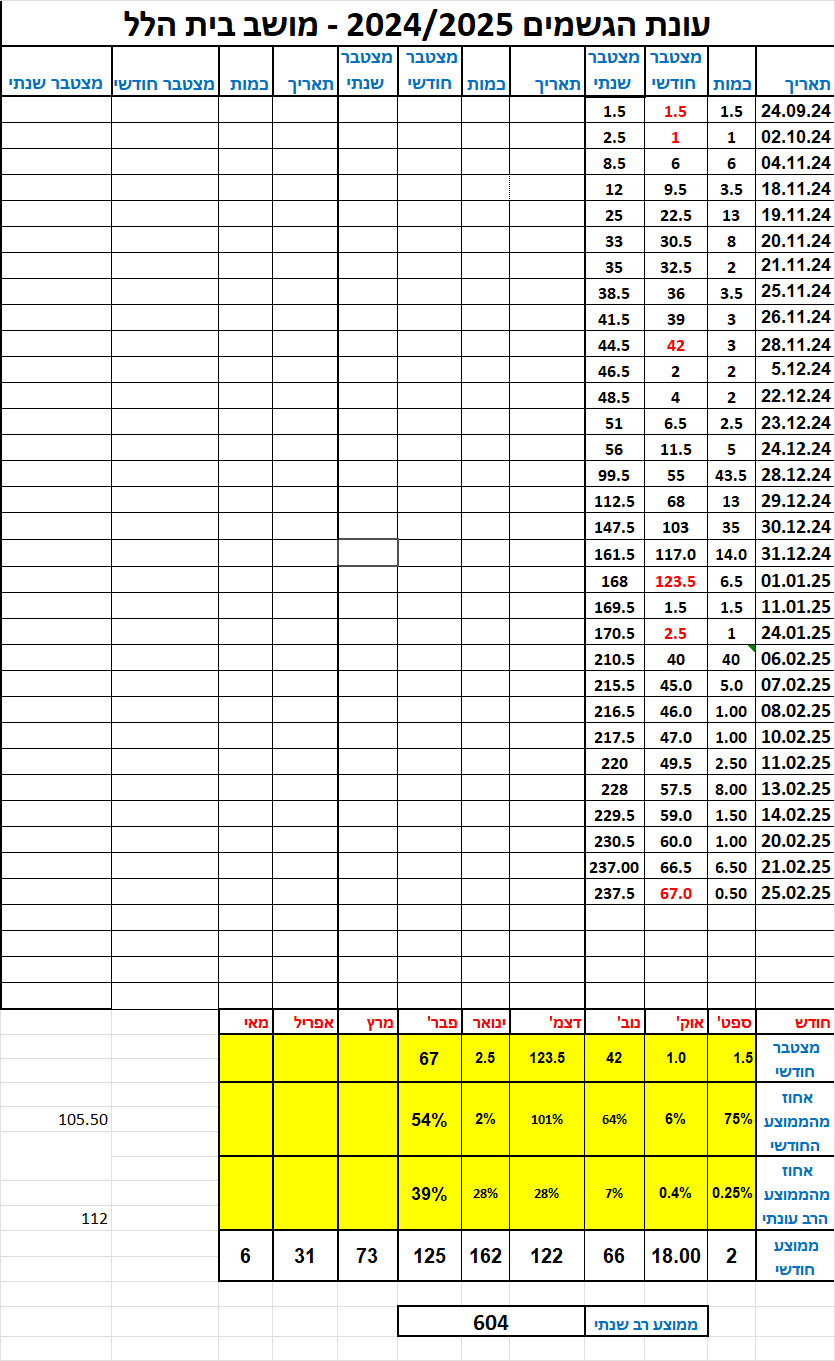Screen dimensions: 835x1361
Task: Select the date cell 24.09.24
Action: [x=795, y=111]
